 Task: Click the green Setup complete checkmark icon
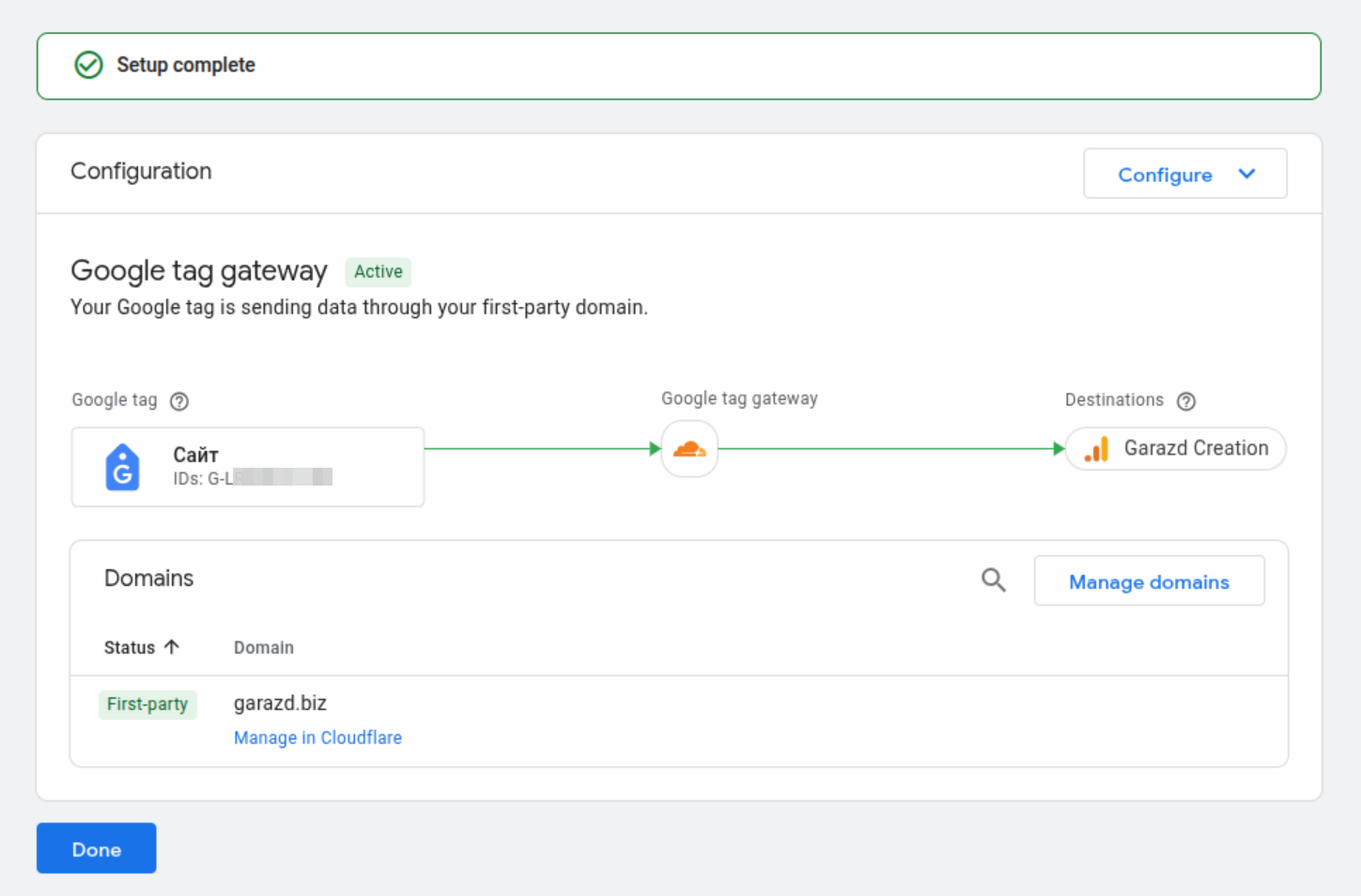(88, 65)
